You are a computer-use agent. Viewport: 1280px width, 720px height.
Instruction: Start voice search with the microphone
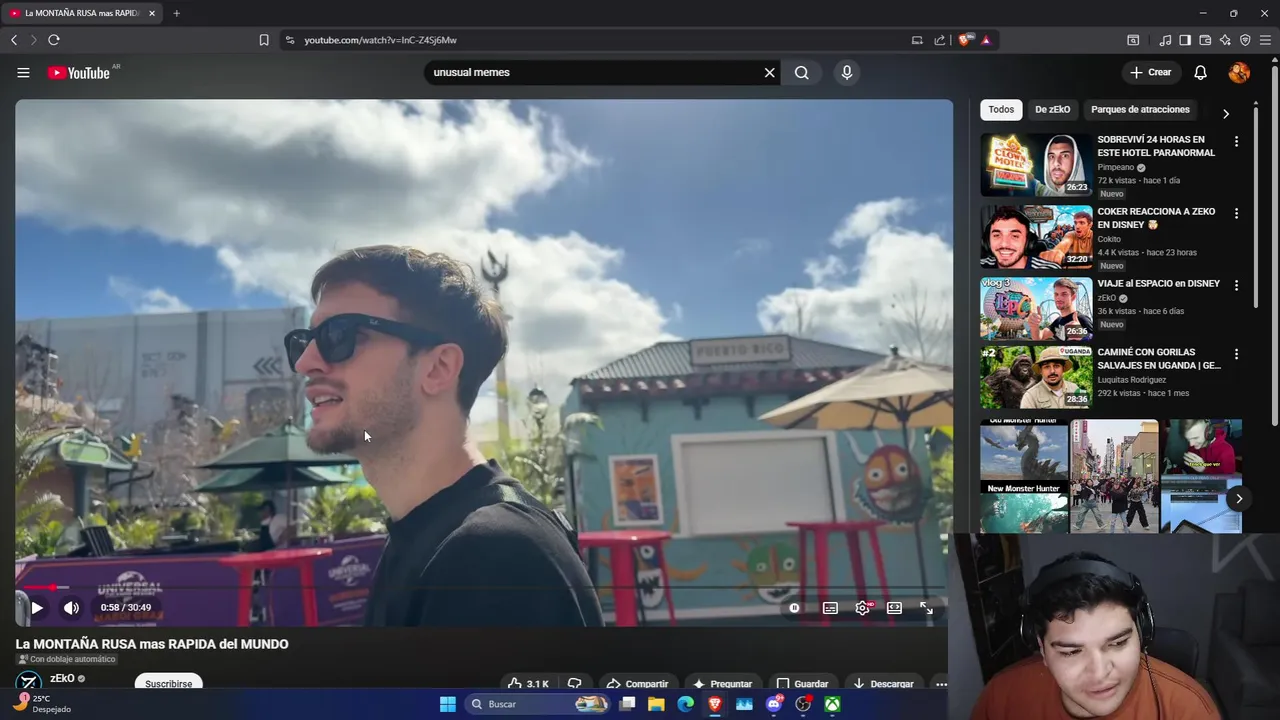pos(847,73)
